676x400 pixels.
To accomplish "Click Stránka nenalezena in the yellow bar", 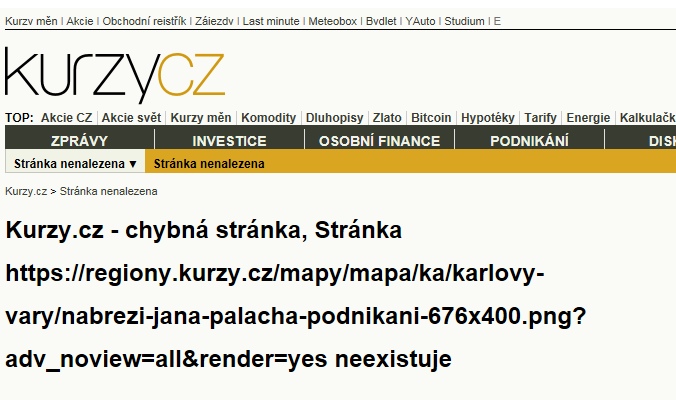I will [x=209, y=164].
